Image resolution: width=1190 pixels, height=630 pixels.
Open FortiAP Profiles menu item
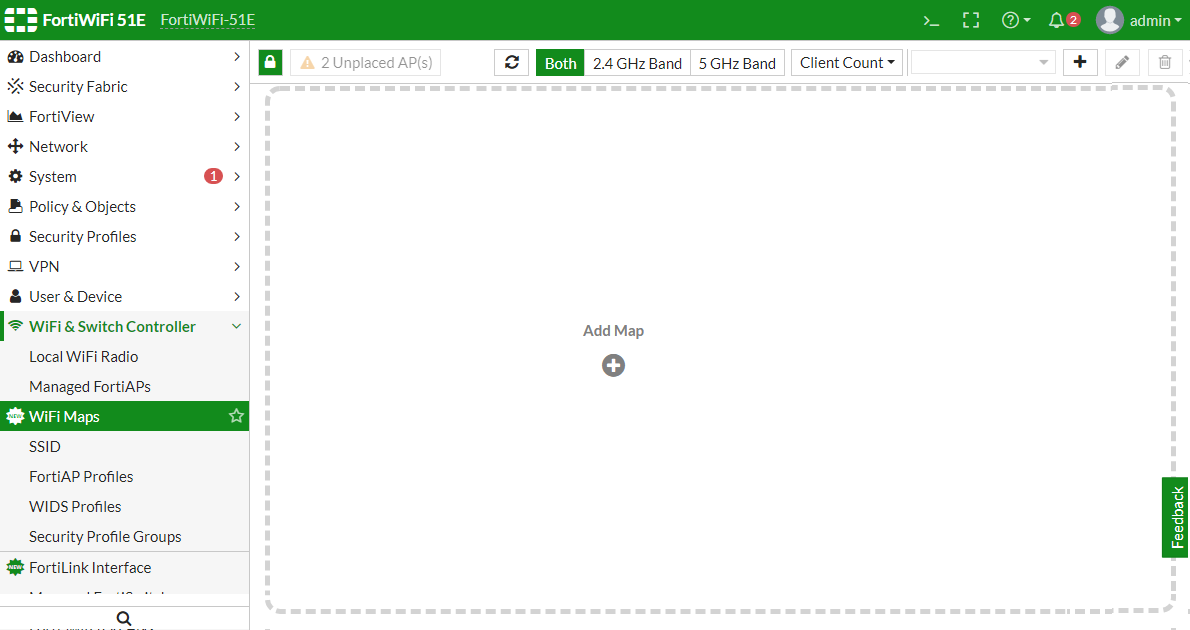tap(124, 477)
